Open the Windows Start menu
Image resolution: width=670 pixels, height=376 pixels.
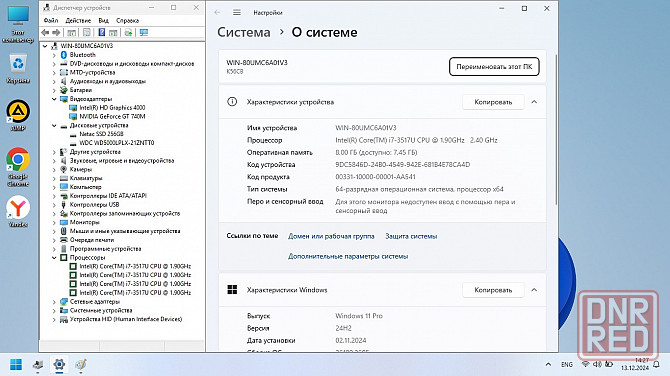click(x=16, y=364)
